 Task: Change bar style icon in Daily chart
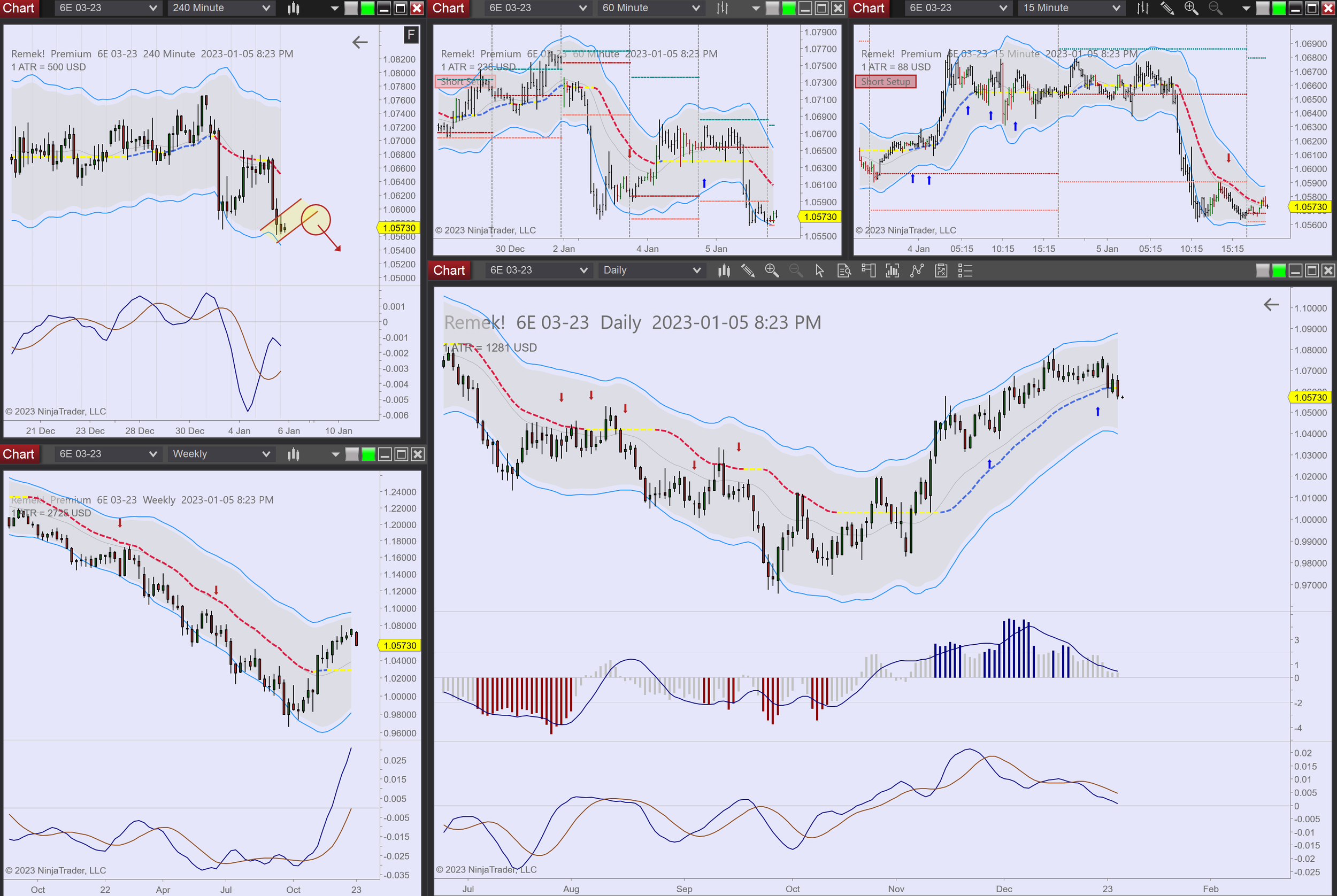point(724,271)
